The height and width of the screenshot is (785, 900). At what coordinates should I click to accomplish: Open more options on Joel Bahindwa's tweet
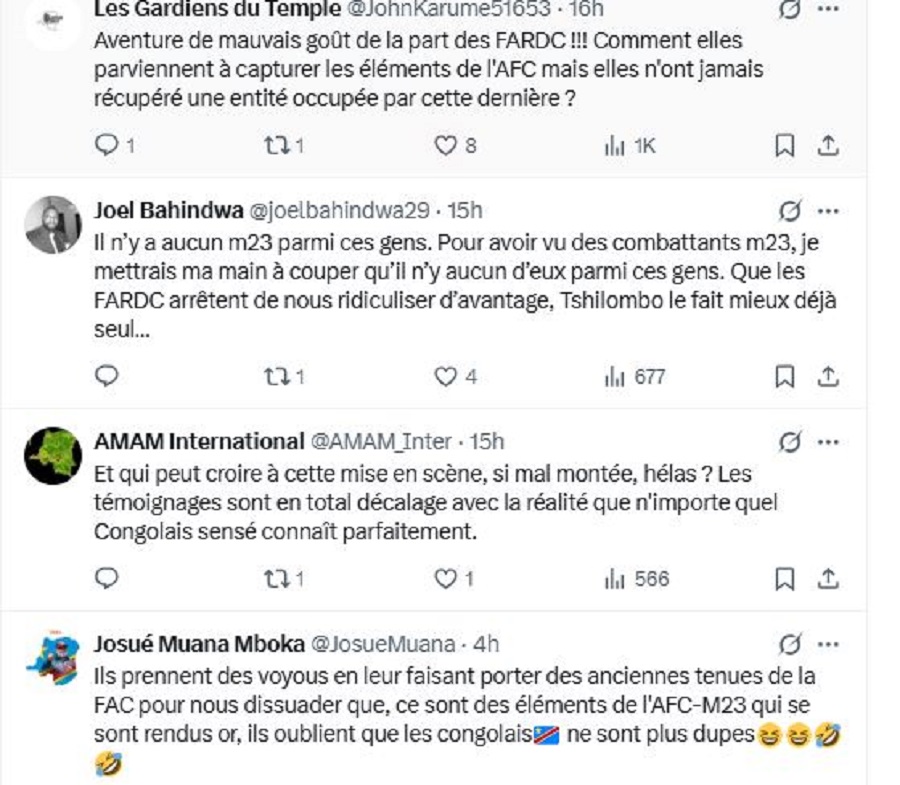tap(828, 211)
